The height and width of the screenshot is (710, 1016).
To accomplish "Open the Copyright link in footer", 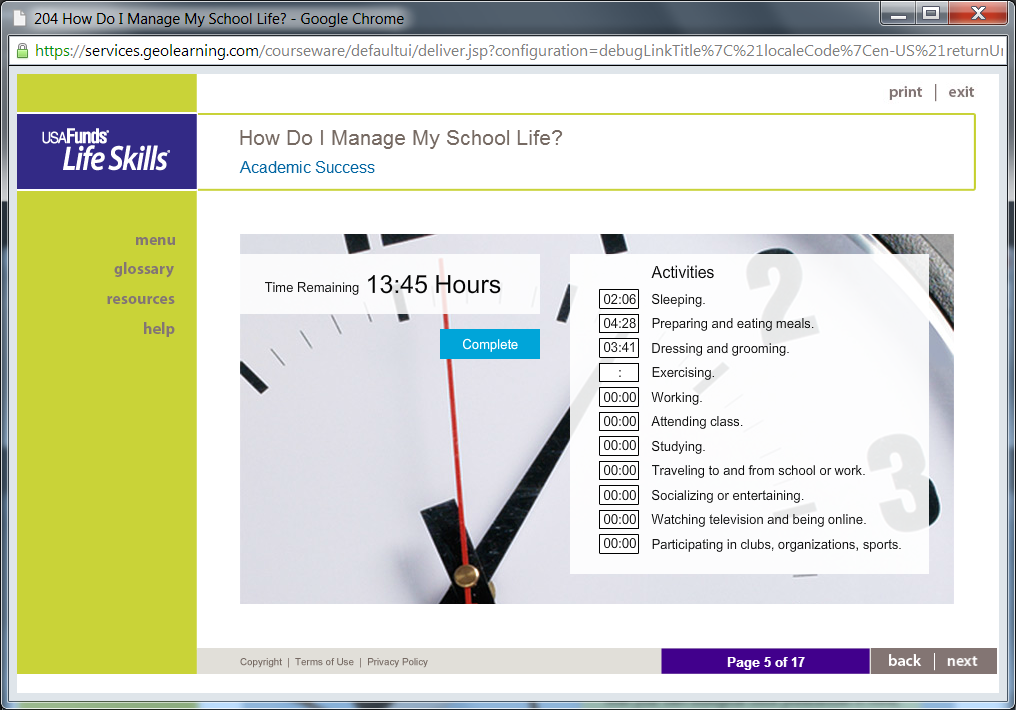I will 260,661.
